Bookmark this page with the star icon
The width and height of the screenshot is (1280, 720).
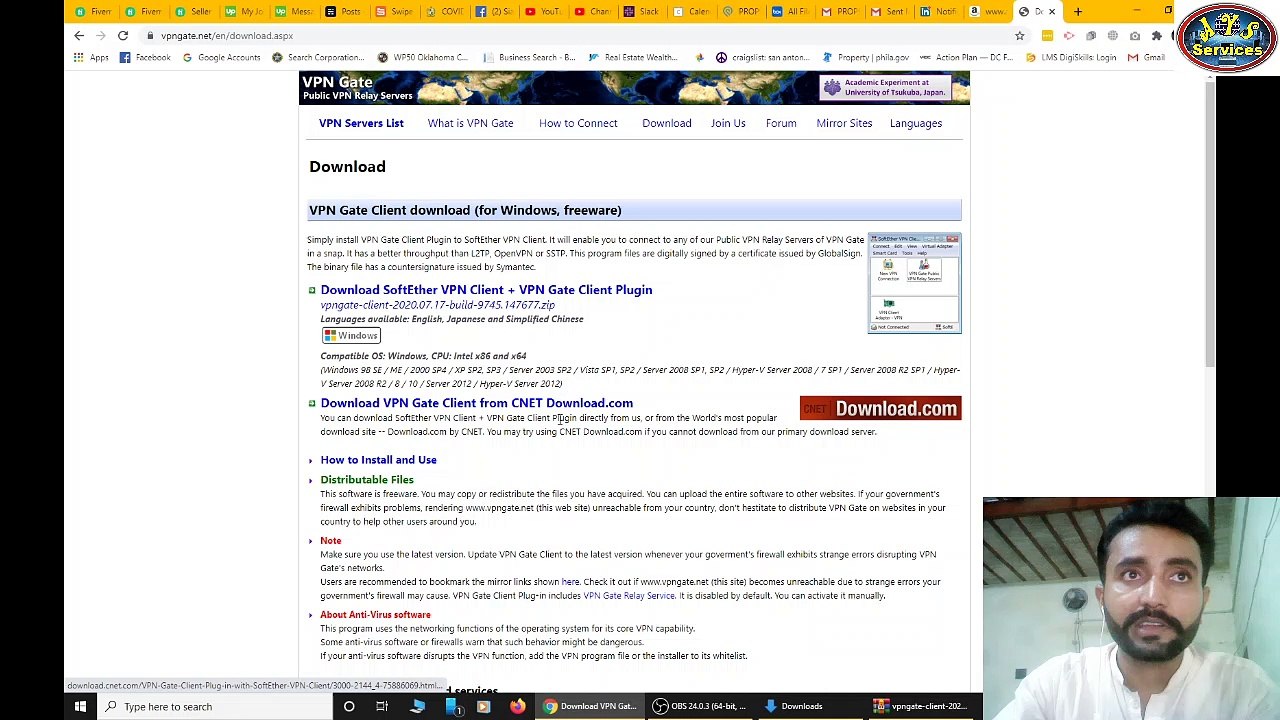pos(1019,36)
